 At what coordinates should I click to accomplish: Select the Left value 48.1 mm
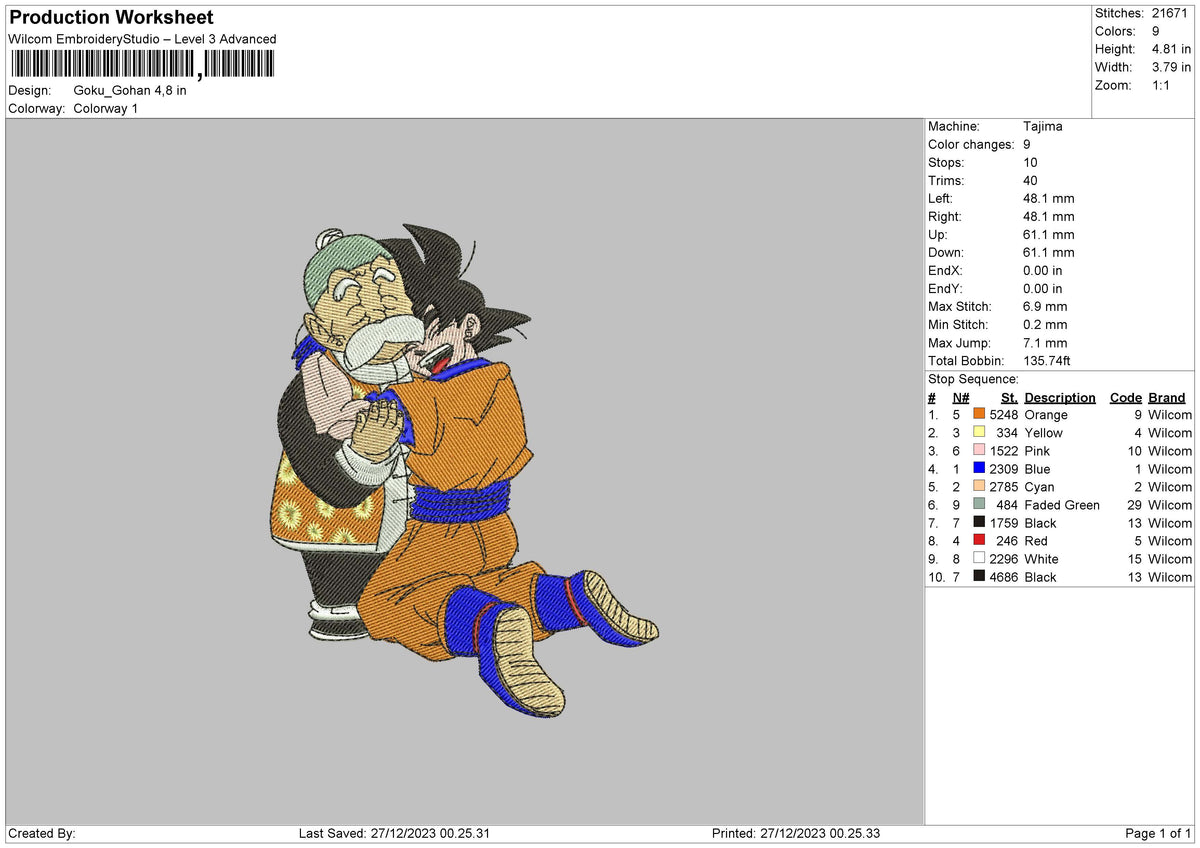pos(1049,198)
